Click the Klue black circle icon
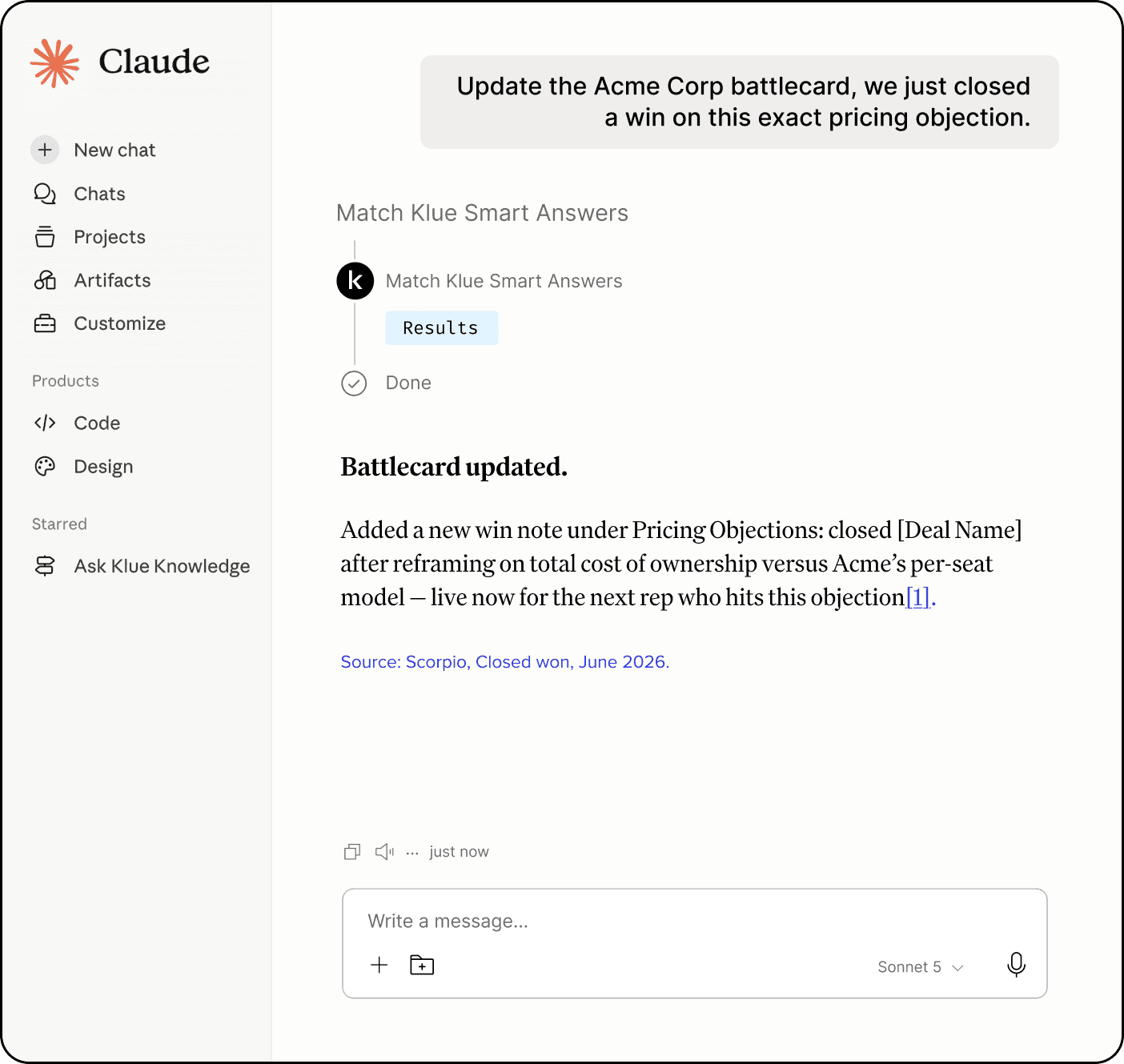The image size is (1124, 1064). click(355, 281)
